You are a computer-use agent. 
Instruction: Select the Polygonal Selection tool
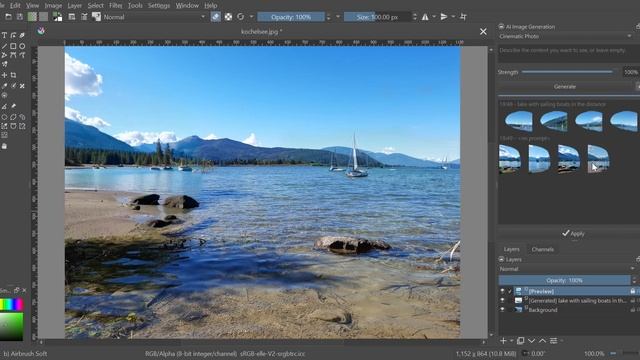point(13,117)
